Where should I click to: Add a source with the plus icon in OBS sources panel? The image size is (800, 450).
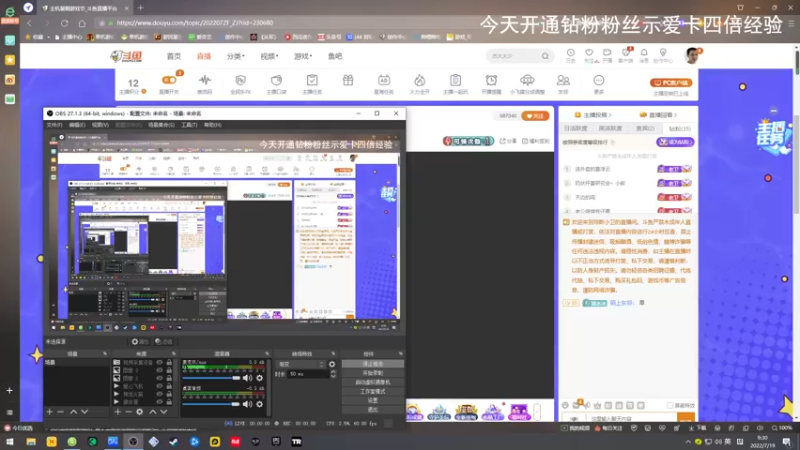118,412
